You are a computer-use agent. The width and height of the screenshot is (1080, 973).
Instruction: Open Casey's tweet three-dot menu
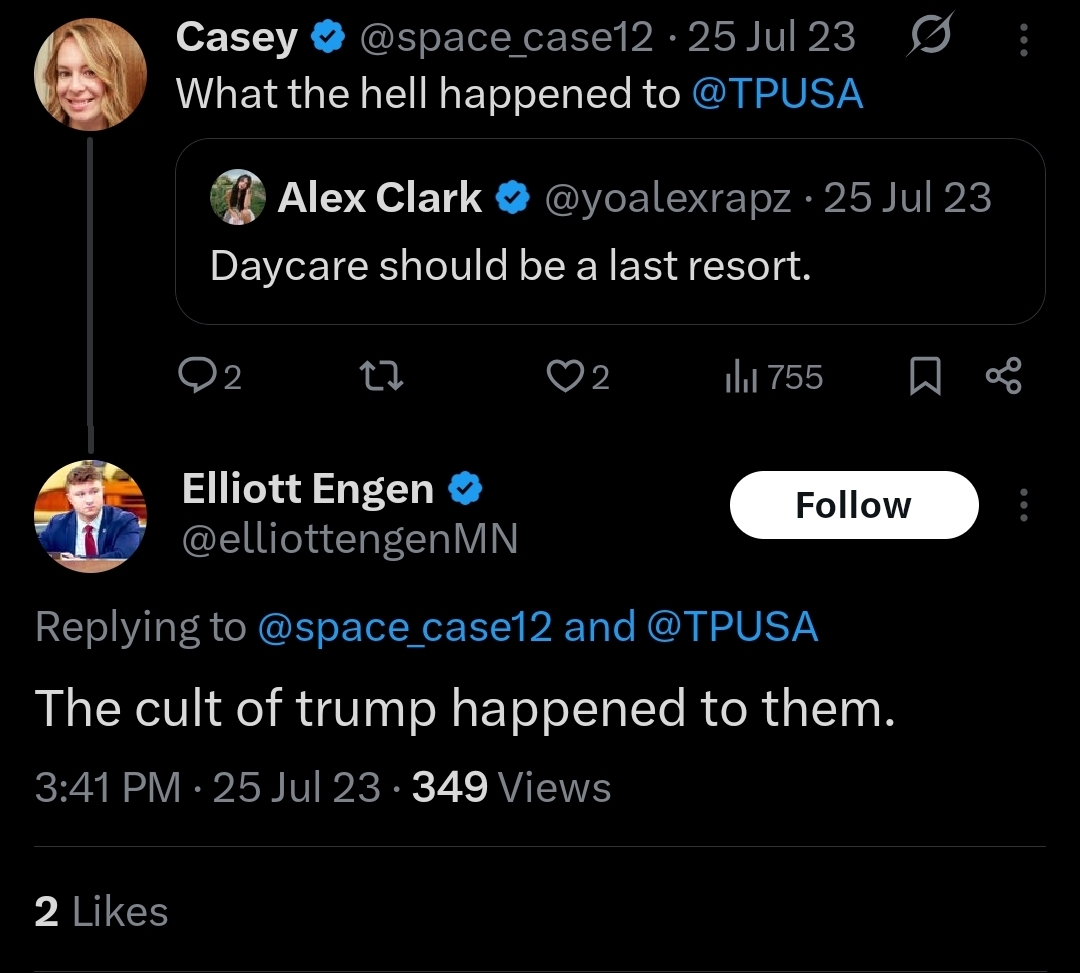1023,39
